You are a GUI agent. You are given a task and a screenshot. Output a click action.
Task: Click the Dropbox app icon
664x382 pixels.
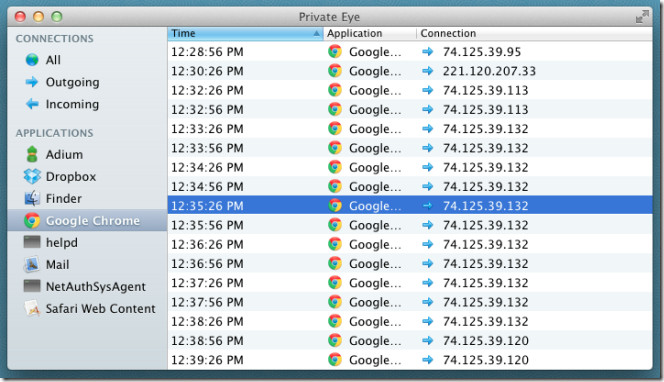click(32, 176)
